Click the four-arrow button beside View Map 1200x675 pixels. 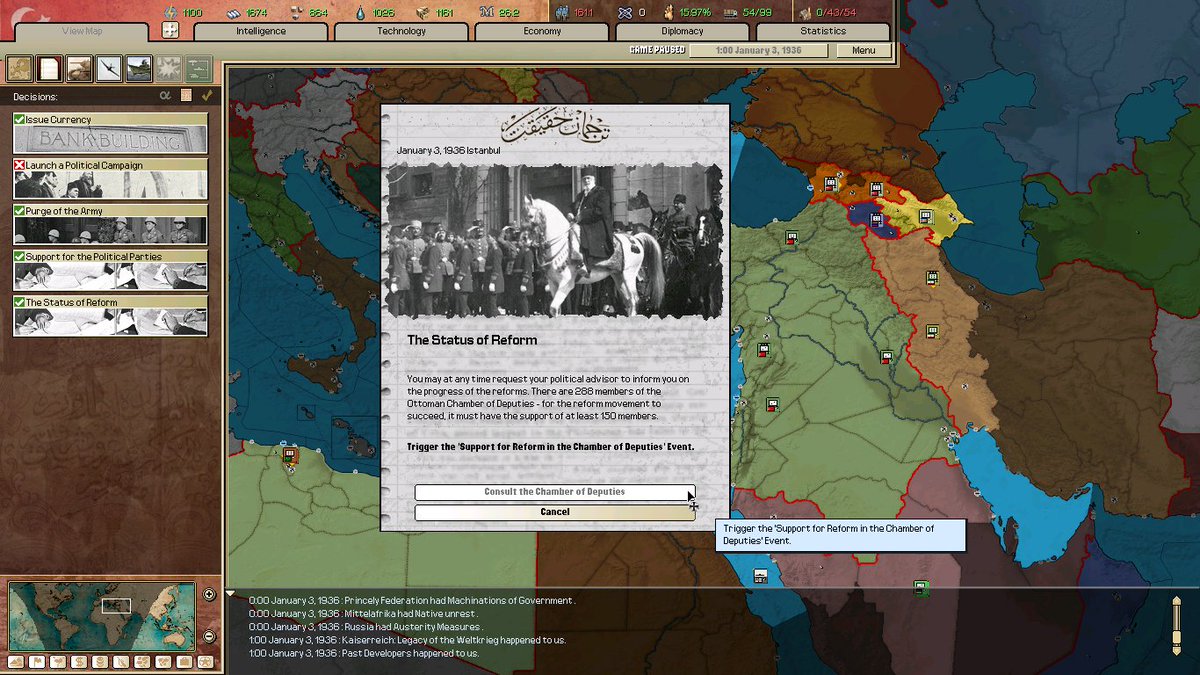[x=170, y=31]
